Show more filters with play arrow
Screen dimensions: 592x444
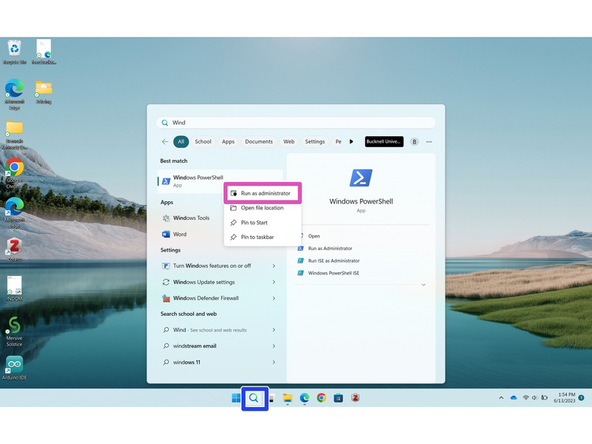coord(351,142)
